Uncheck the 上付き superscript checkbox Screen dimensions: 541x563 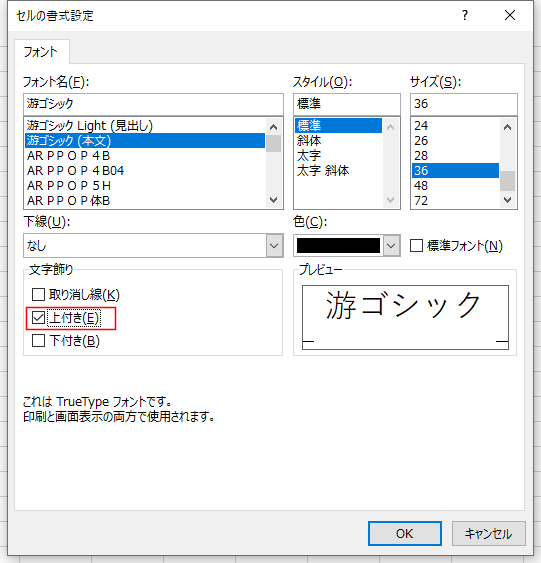(x=38, y=318)
